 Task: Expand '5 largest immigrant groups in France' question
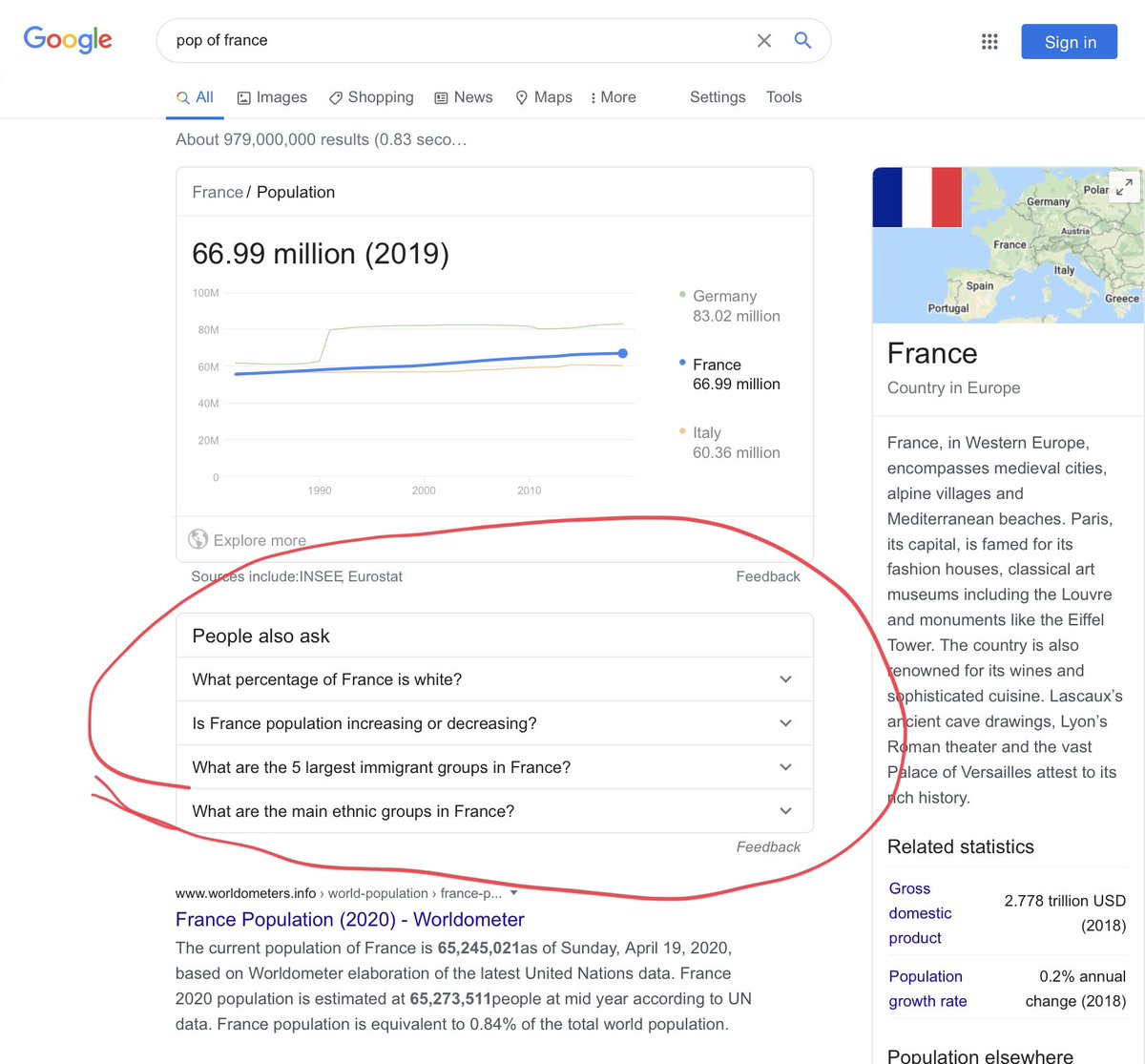point(494,767)
